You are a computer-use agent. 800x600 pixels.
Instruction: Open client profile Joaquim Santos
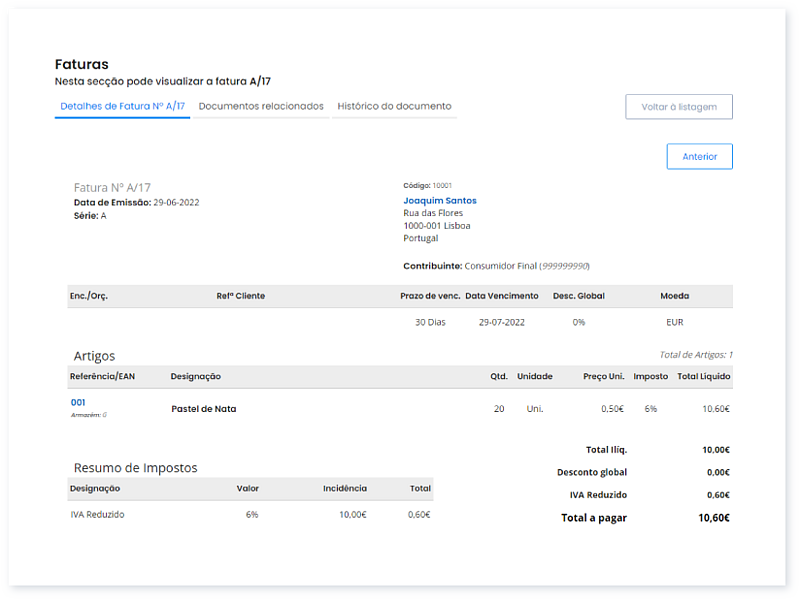click(438, 199)
